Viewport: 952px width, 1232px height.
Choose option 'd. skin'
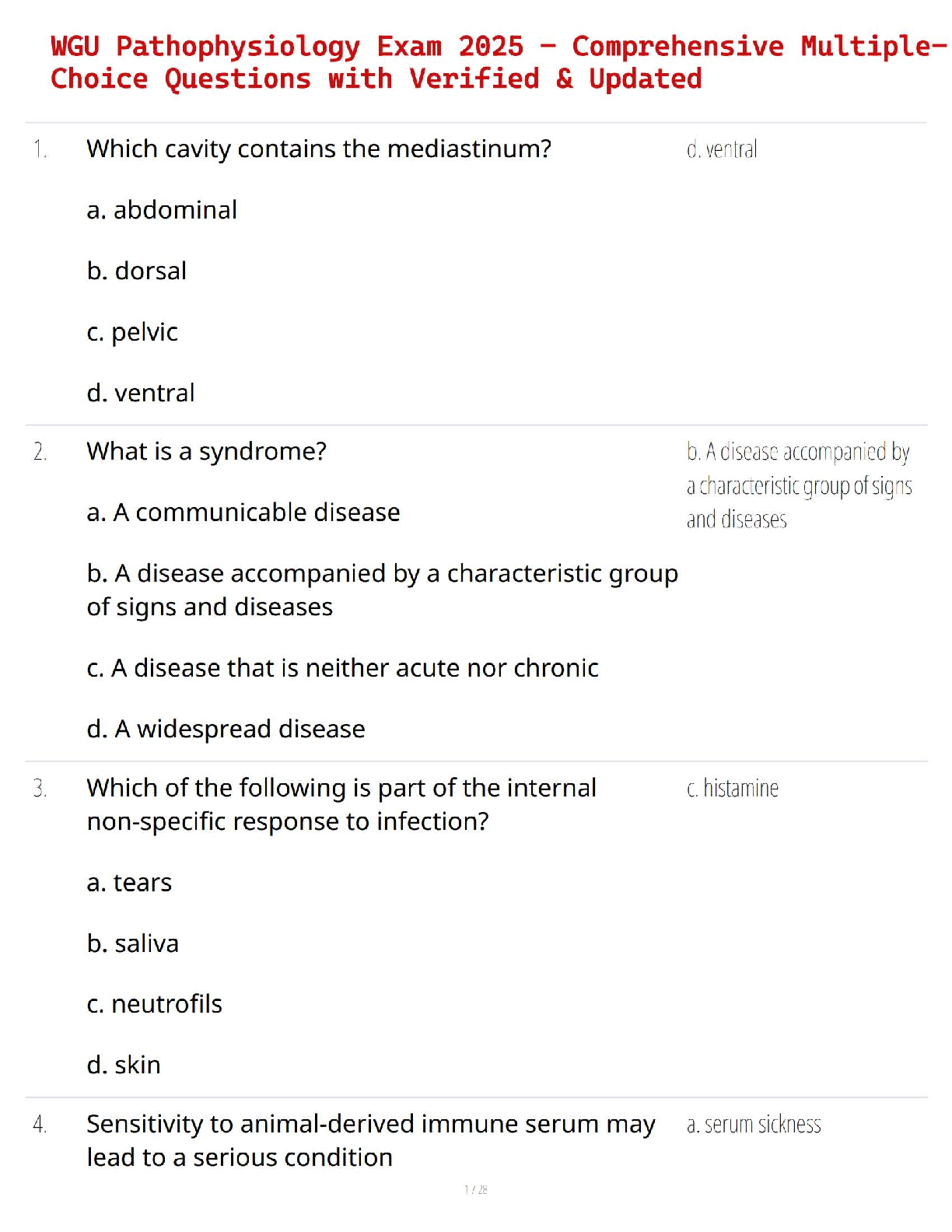(124, 1065)
